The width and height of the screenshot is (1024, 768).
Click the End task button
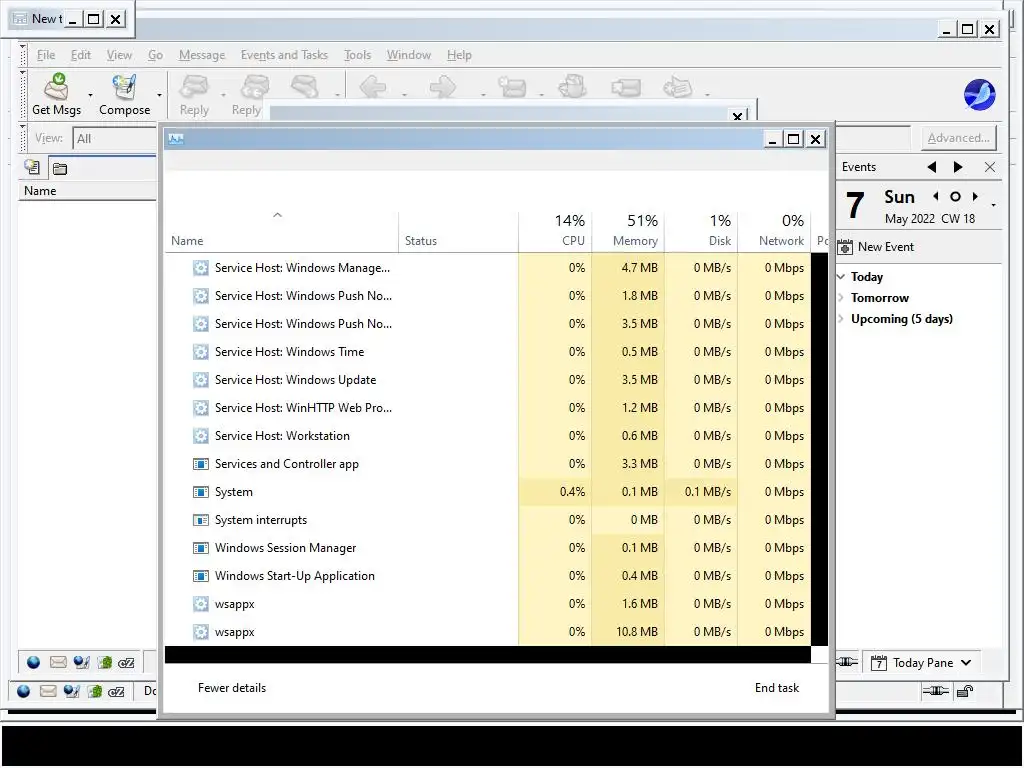[x=776, y=688]
